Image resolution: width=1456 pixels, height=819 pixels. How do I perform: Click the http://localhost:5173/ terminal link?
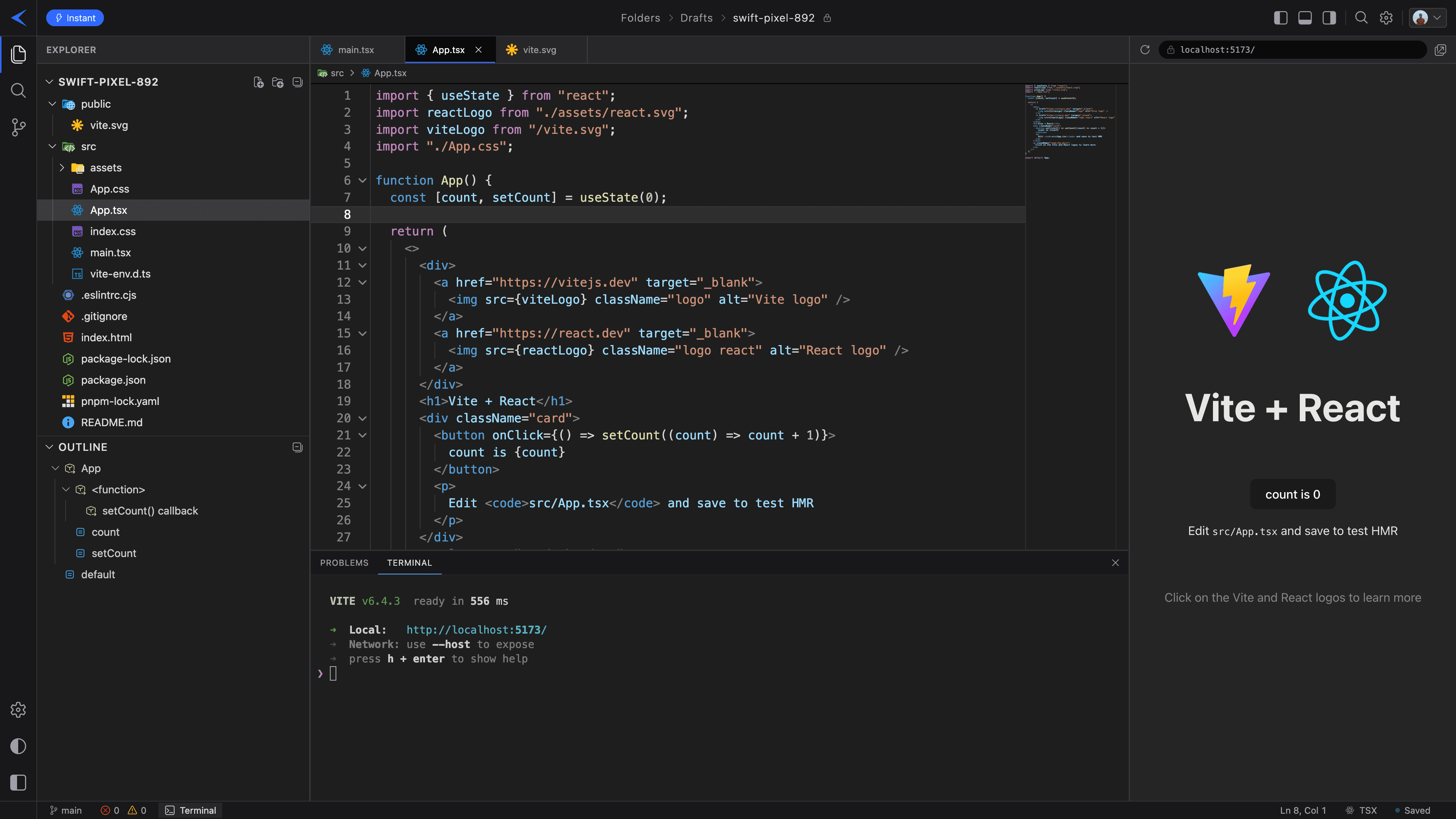pyautogui.click(x=477, y=630)
